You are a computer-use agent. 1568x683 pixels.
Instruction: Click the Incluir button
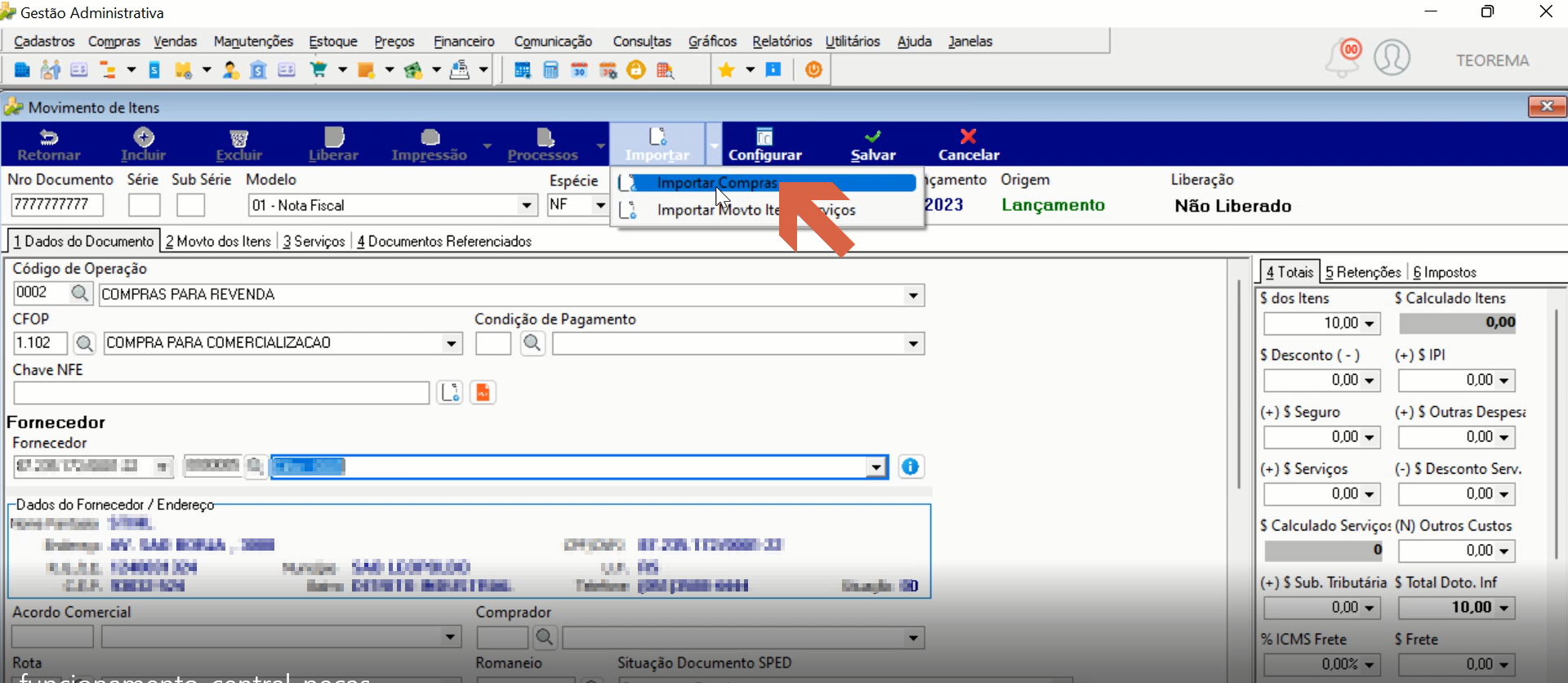click(x=143, y=145)
